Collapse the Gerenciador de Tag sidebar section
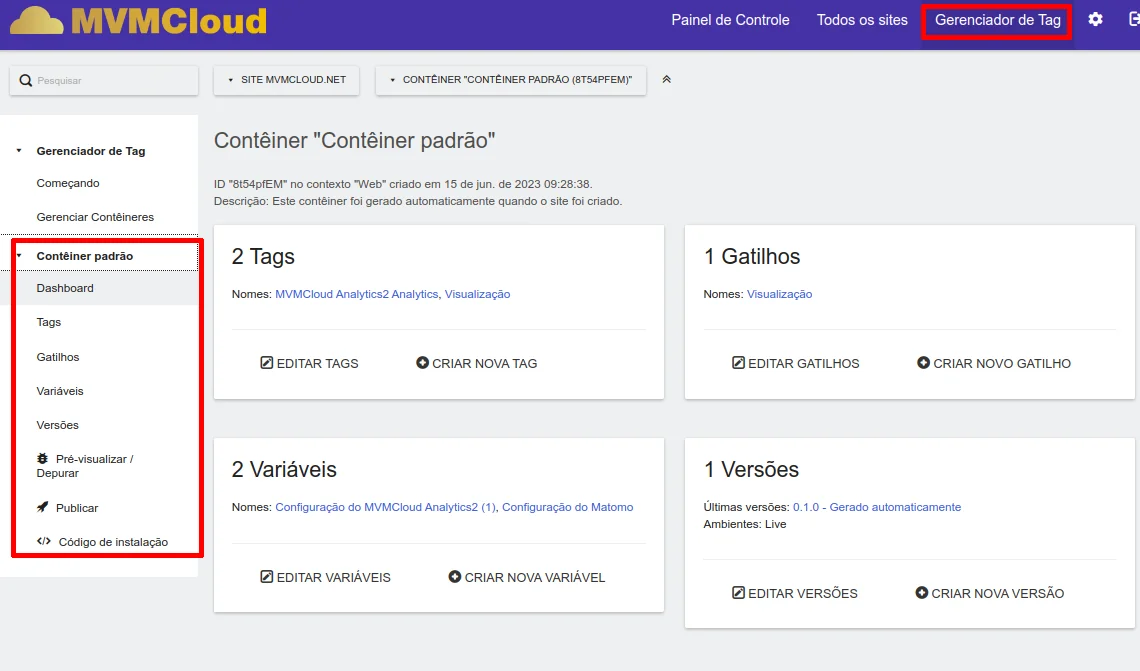 click(19, 151)
